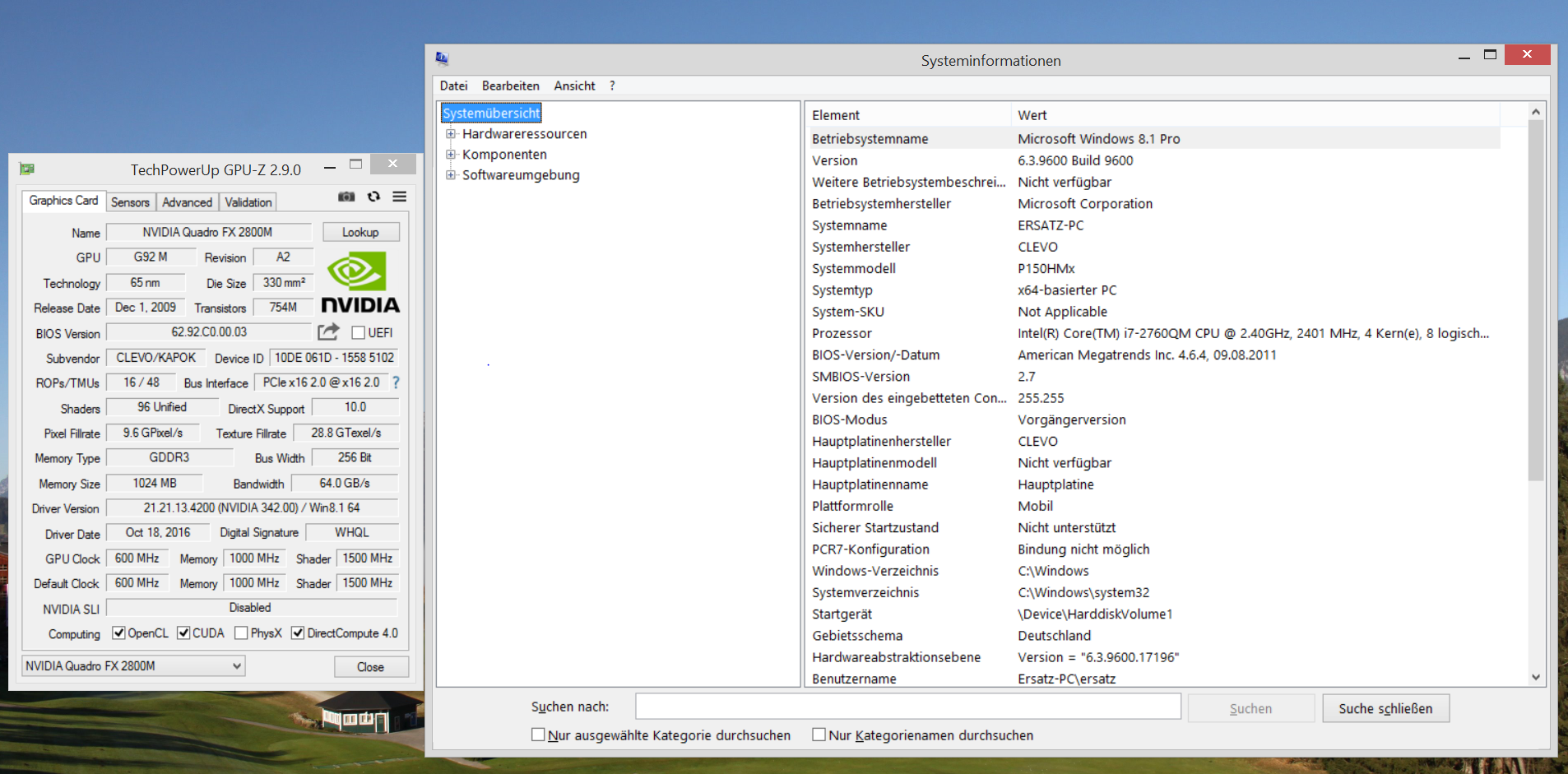The height and width of the screenshot is (774, 1568).
Task: Select the Betriebsystemname row
Action: click(1153, 138)
